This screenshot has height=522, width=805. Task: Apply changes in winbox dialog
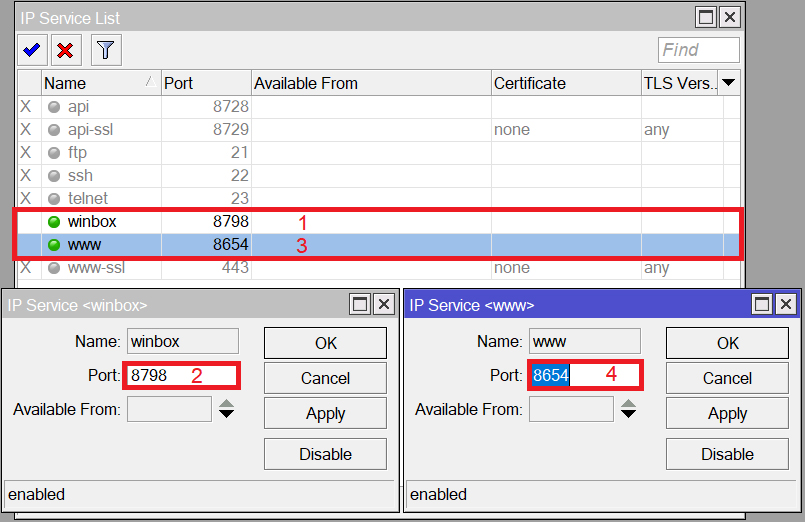[325, 413]
